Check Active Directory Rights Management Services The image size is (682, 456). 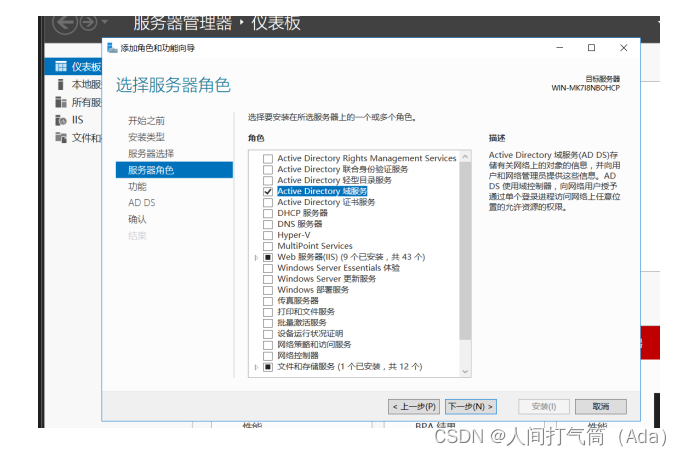268,158
